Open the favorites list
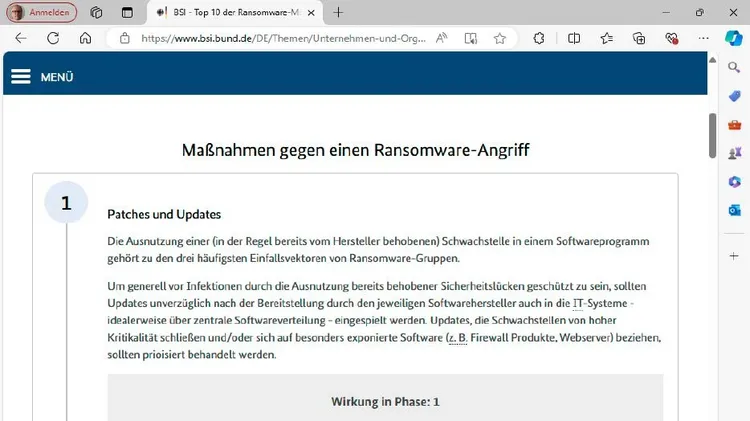Image resolution: width=750 pixels, height=421 pixels. [x=607, y=38]
